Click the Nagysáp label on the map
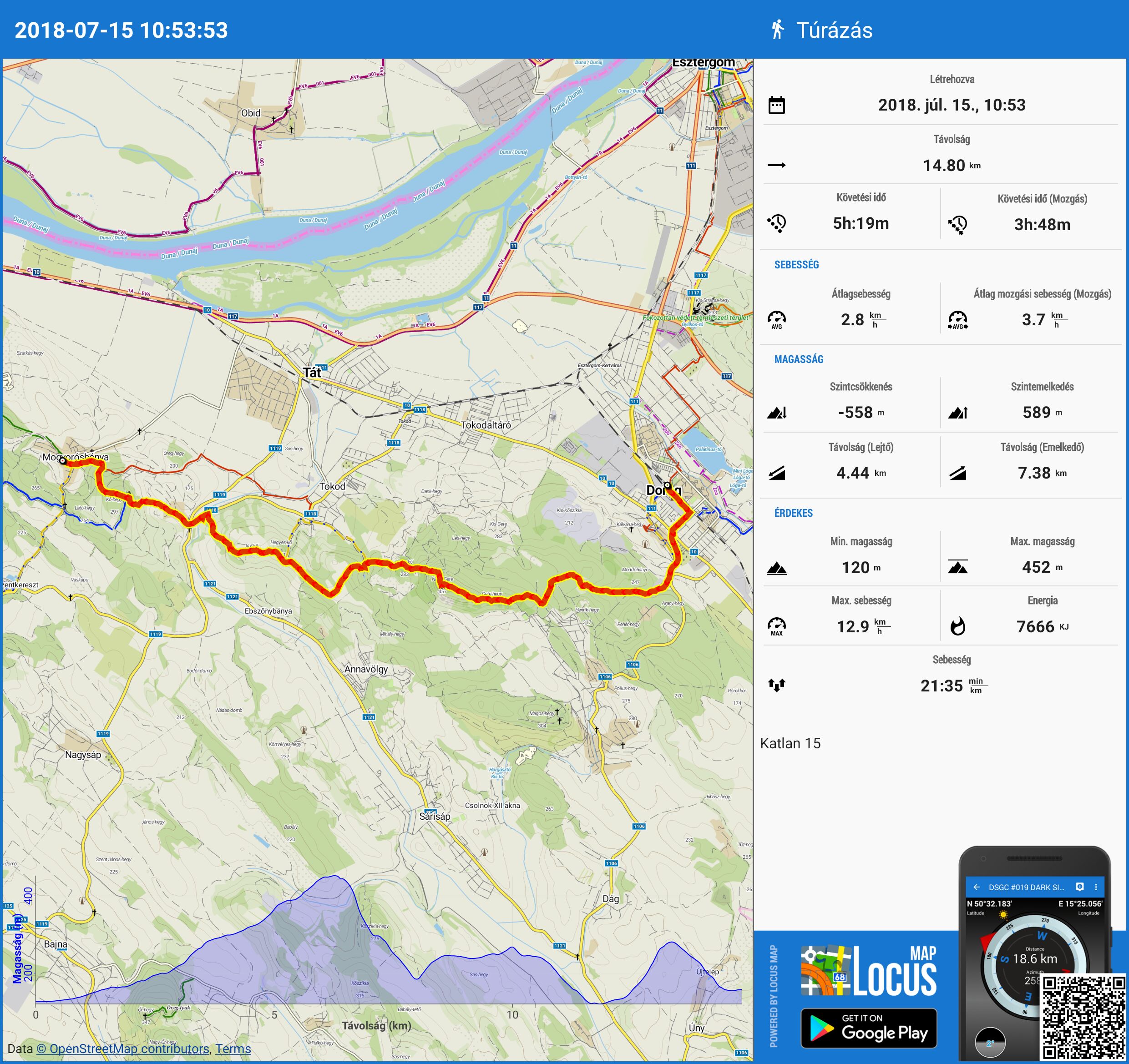 pyautogui.click(x=83, y=755)
